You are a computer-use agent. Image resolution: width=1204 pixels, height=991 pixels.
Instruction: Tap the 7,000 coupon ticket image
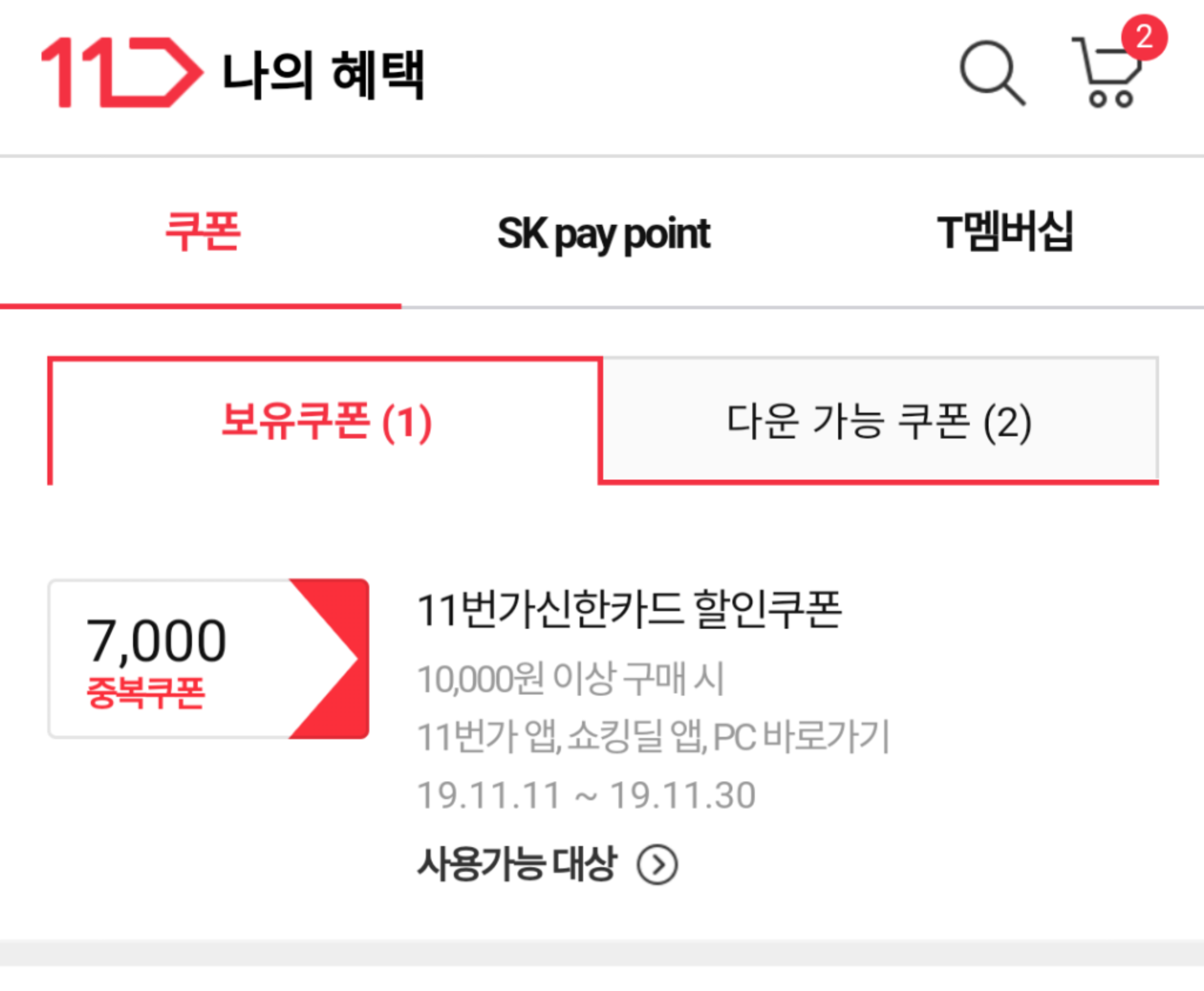coord(209,659)
